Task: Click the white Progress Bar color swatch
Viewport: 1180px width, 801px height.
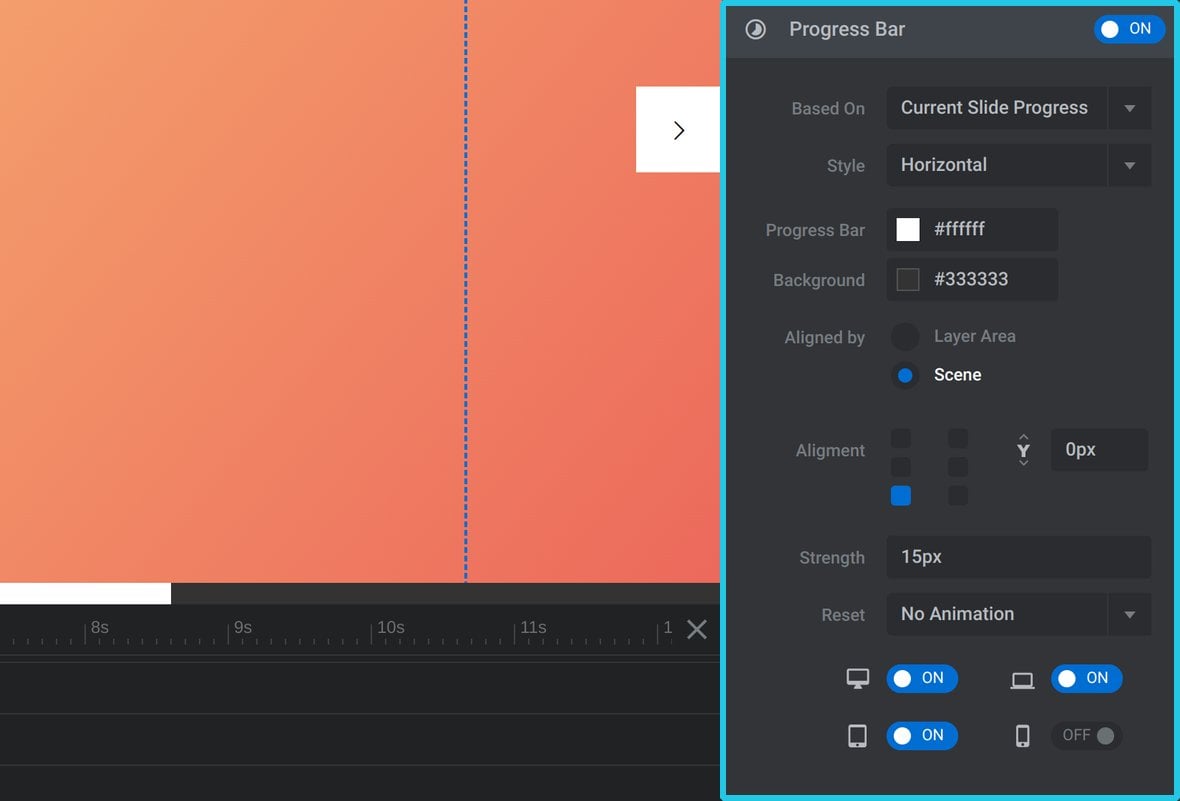Action: [x=908, y=230]
